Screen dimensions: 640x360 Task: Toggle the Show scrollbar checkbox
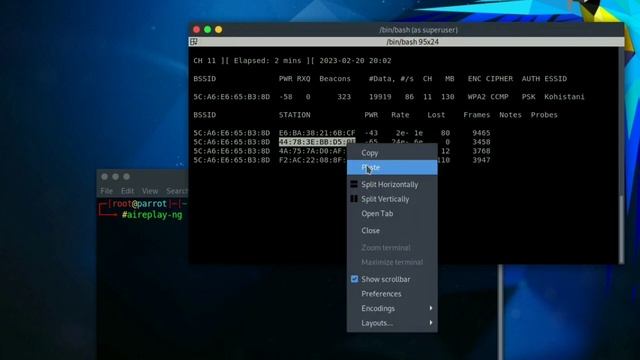pos(354,279)
